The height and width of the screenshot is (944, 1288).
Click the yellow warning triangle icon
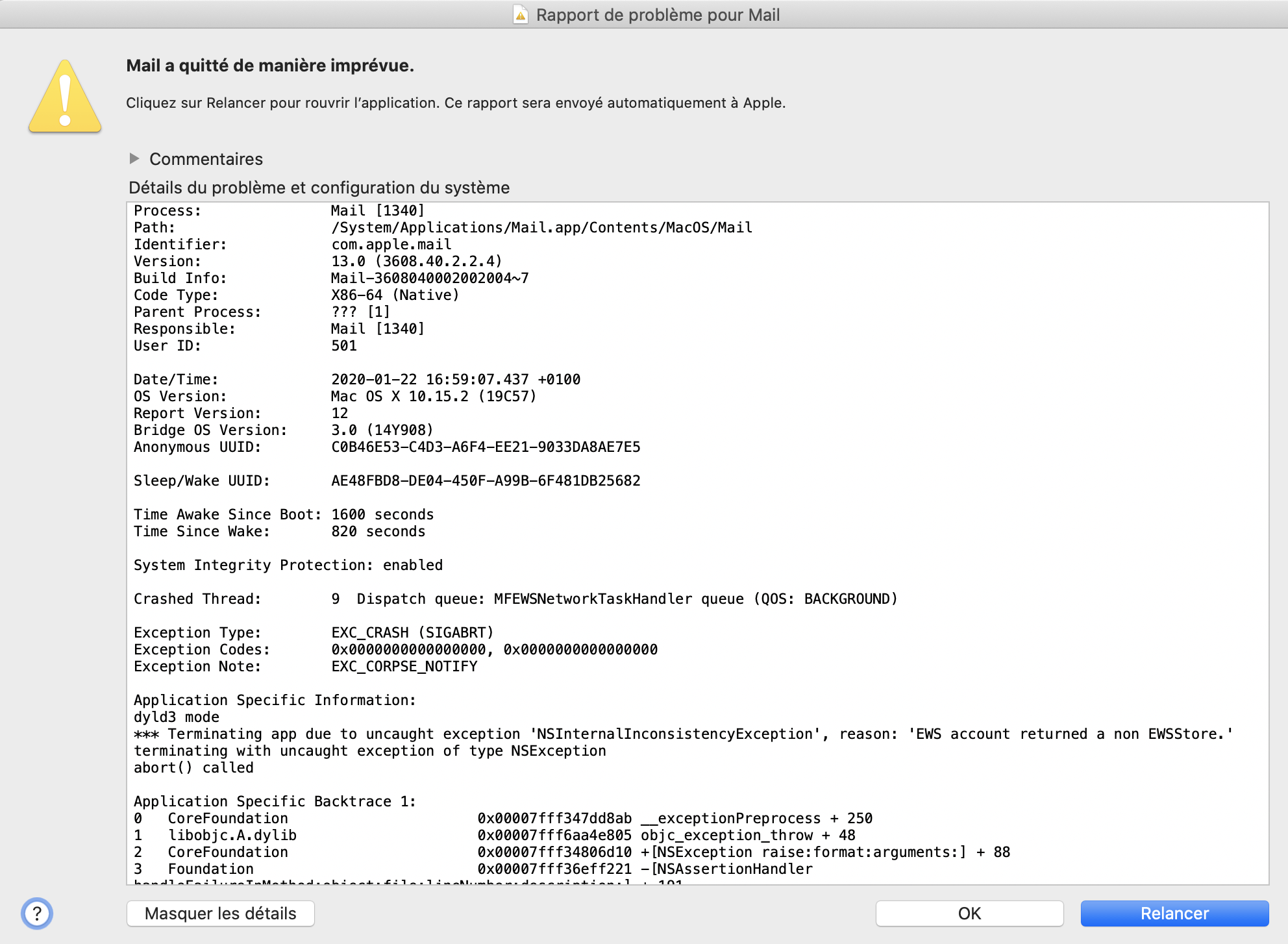(65, 97)
